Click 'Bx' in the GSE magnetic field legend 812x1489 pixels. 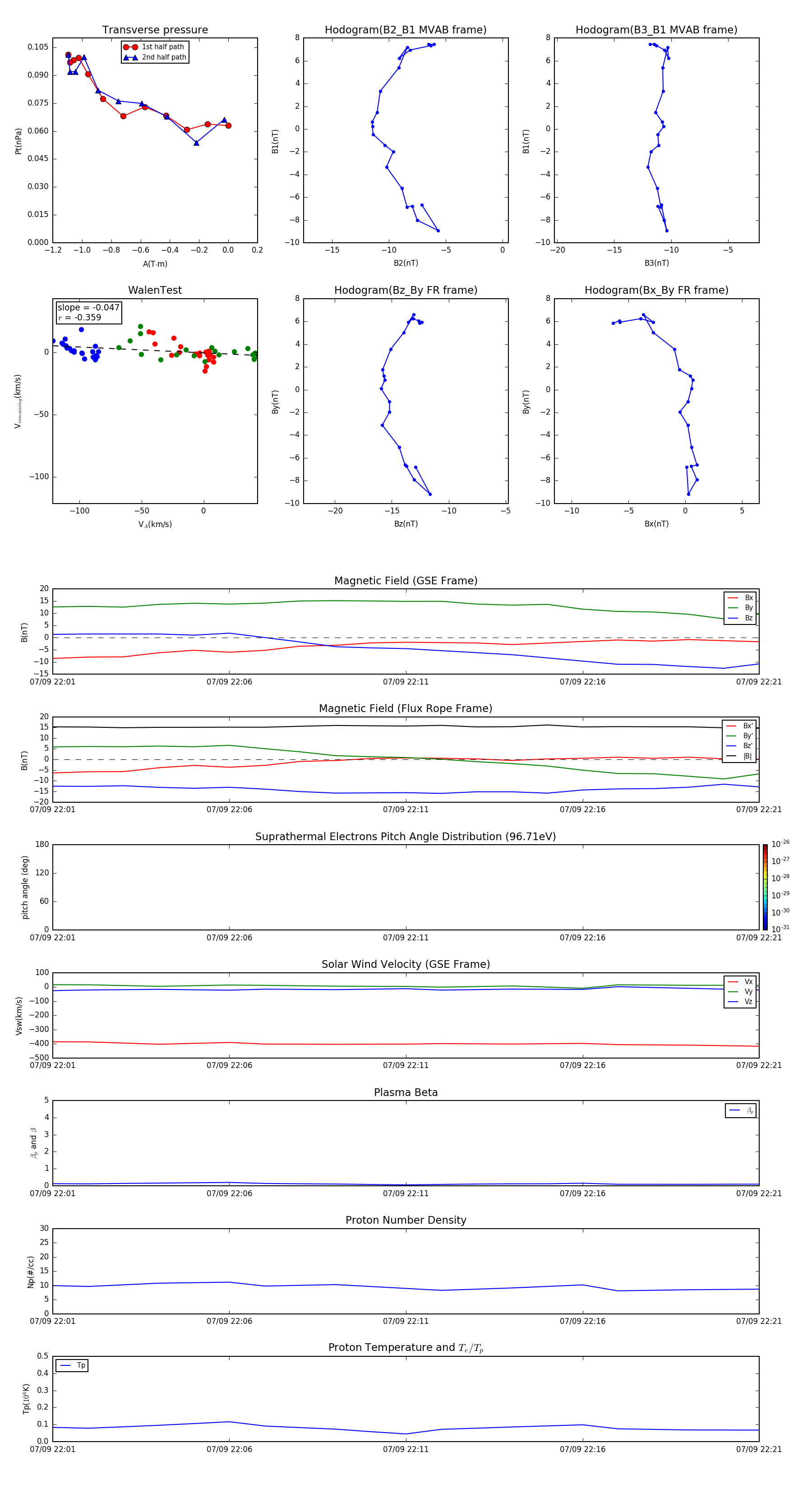coord(748,598)
